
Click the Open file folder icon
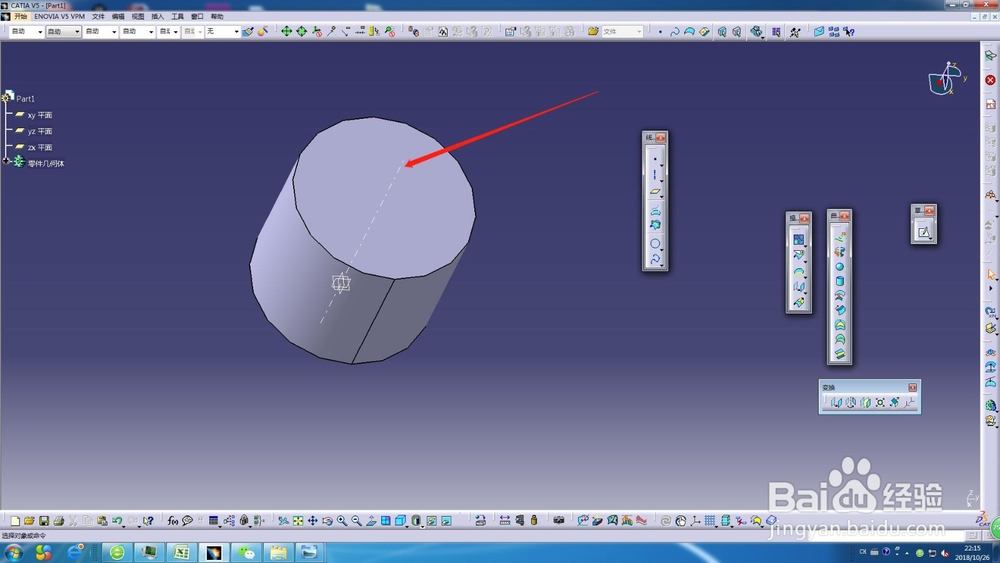pyautogui.click(x=29, y=521)
